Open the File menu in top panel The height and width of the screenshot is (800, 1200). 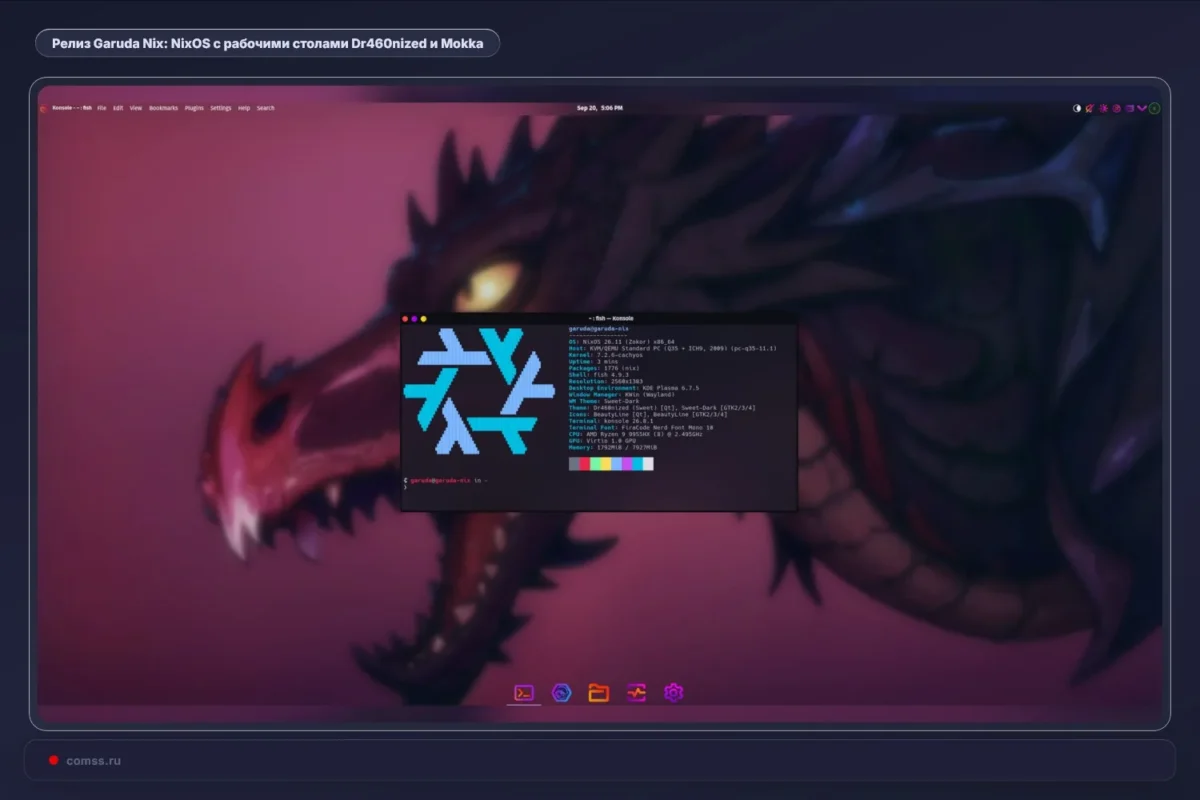click(x=102, y=108)
